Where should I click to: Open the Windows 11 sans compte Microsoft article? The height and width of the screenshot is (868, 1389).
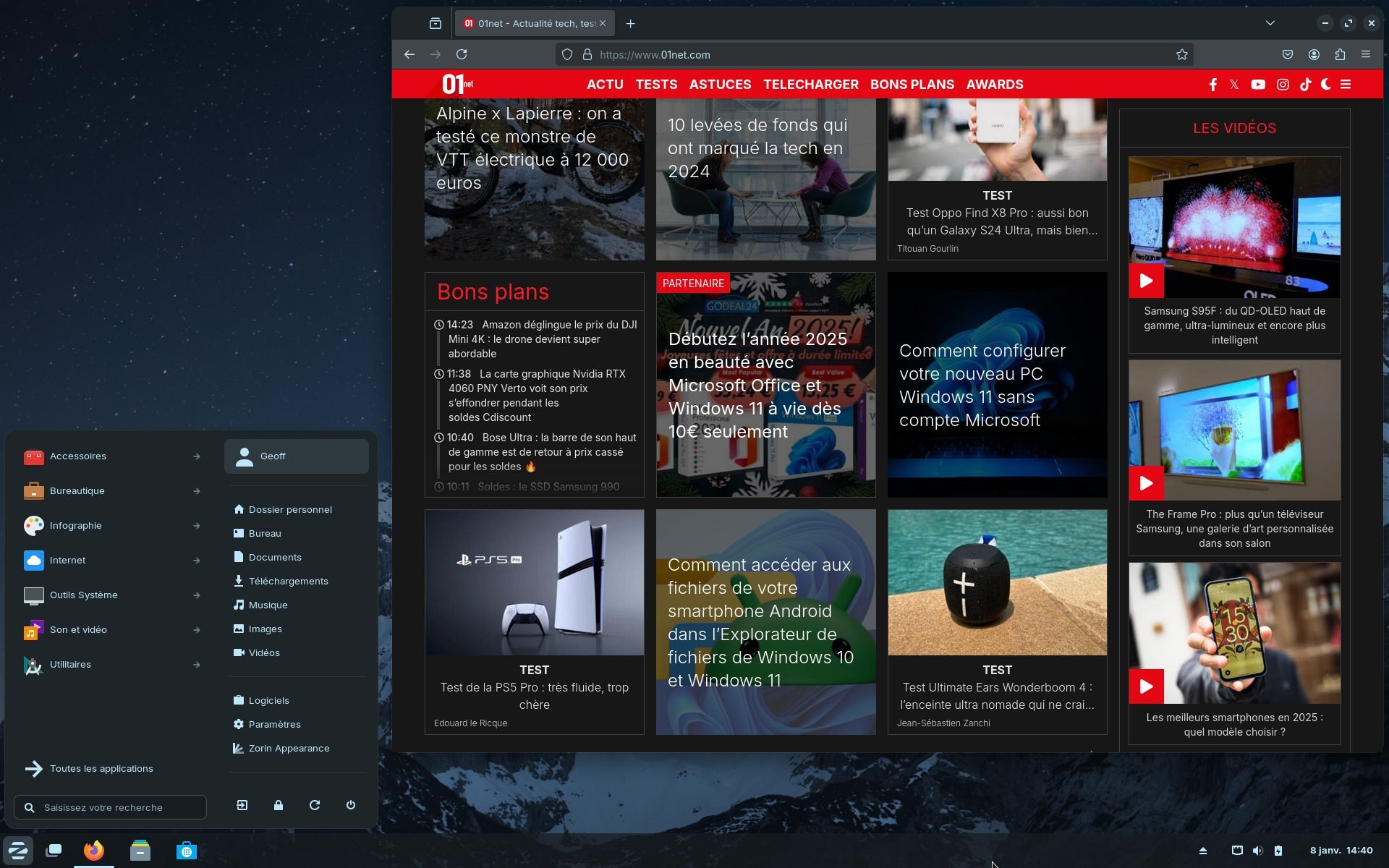[x=997, y=385]
